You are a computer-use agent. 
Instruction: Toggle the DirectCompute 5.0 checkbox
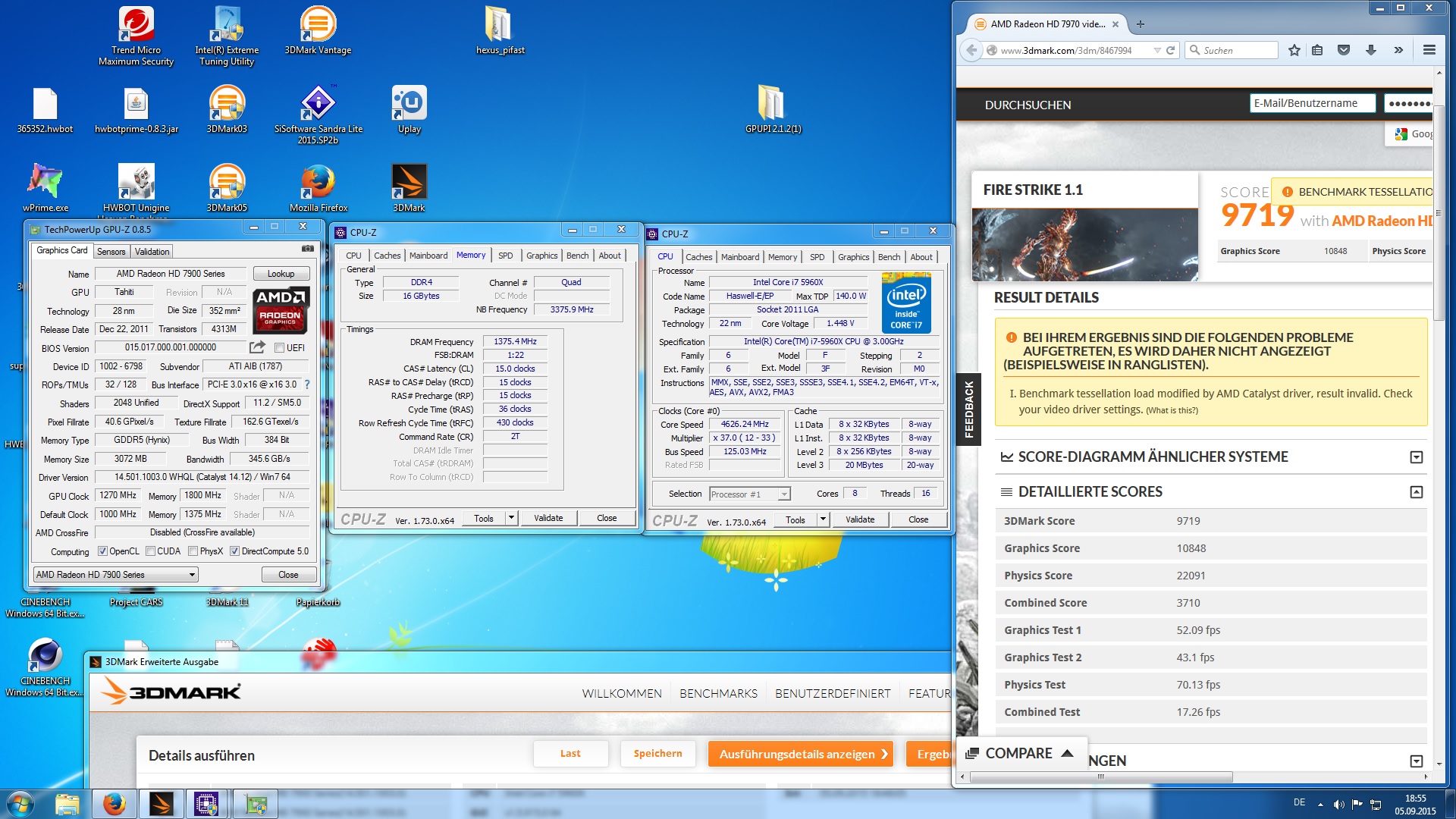tap(234, 551)
